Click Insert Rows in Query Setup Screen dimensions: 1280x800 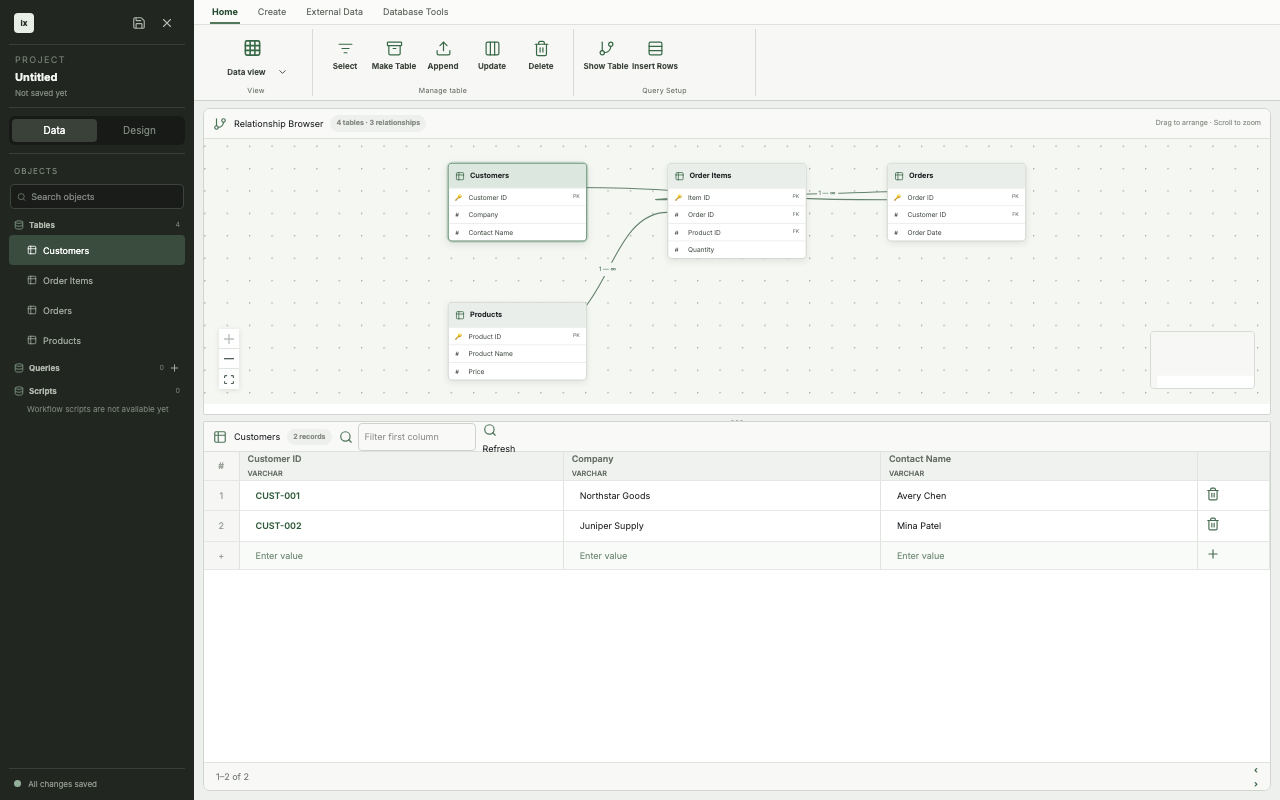(x=655, y=55)
